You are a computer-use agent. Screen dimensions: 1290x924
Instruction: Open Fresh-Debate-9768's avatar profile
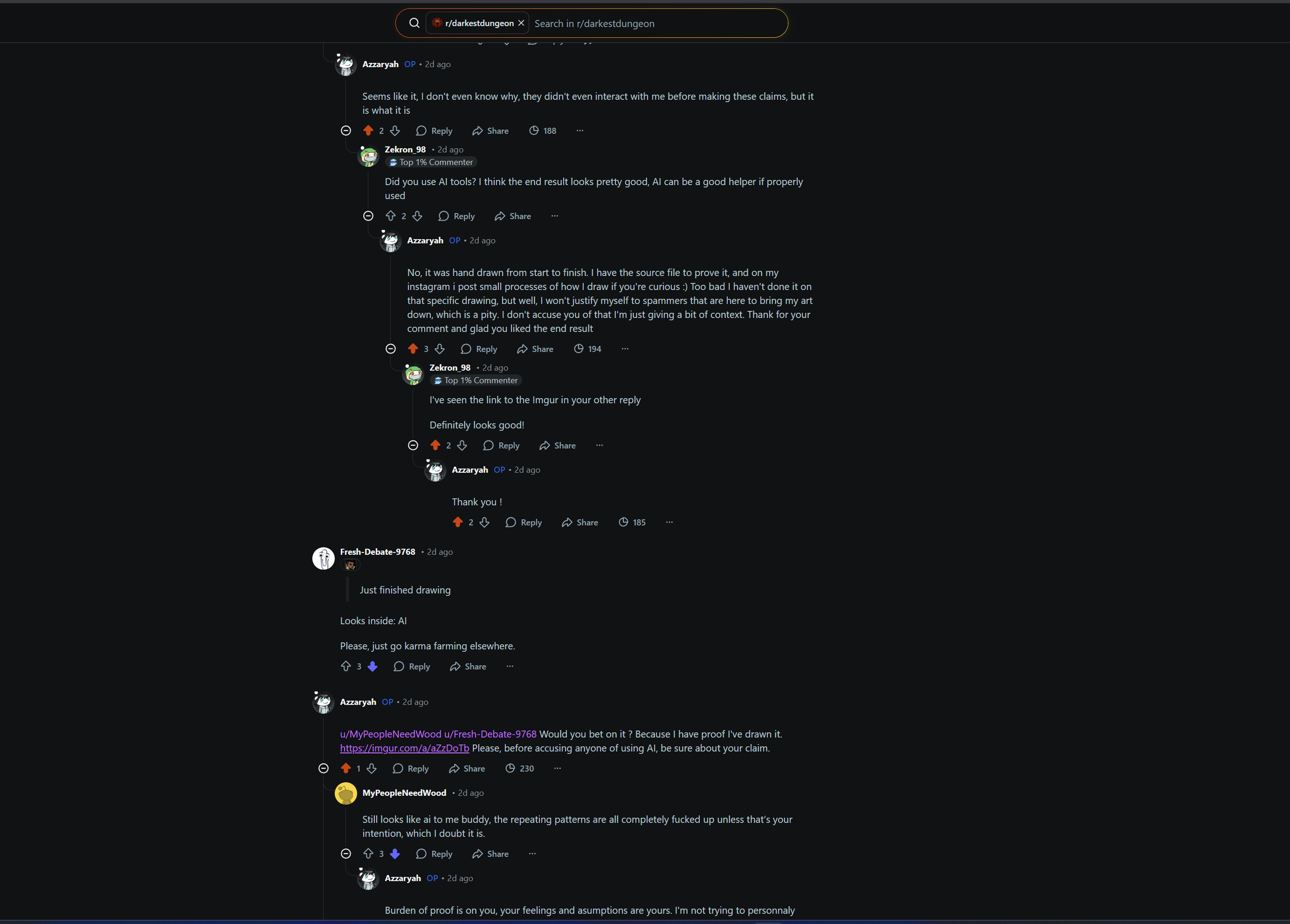pyautogui.click(x=324, y=559)
